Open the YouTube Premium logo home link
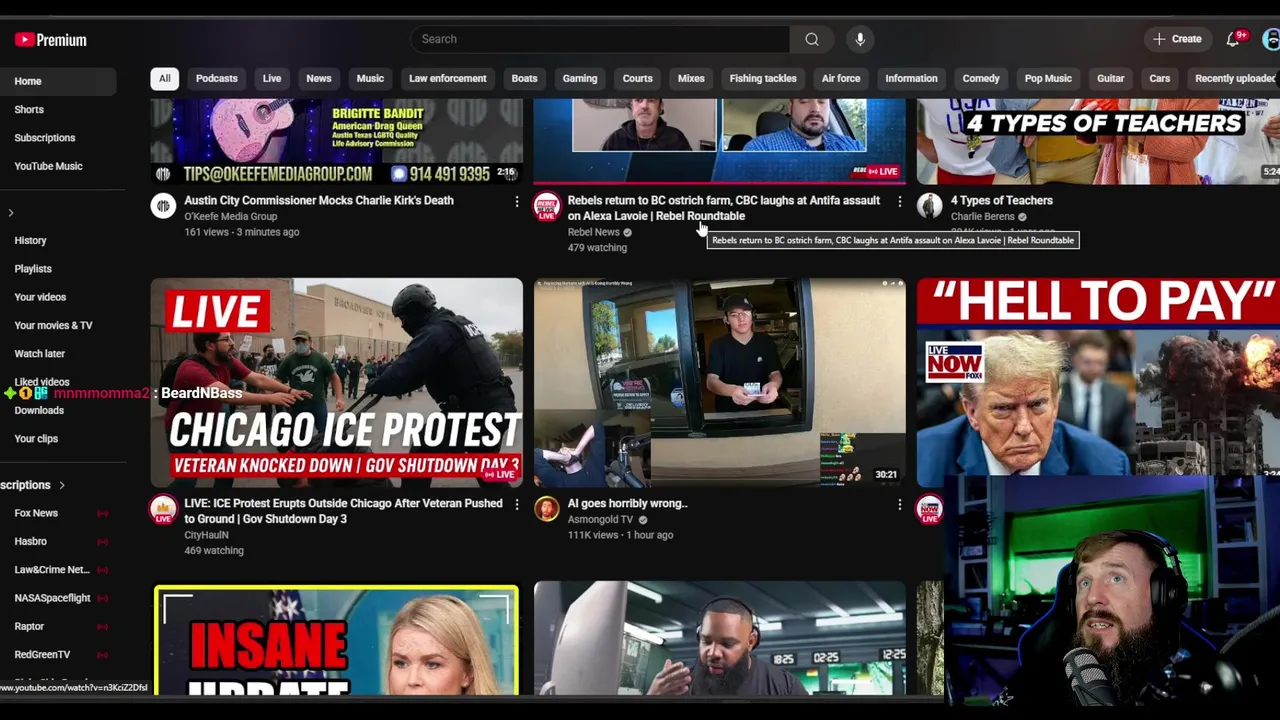Screen dimensions: 1280x720 pos(51,40)
